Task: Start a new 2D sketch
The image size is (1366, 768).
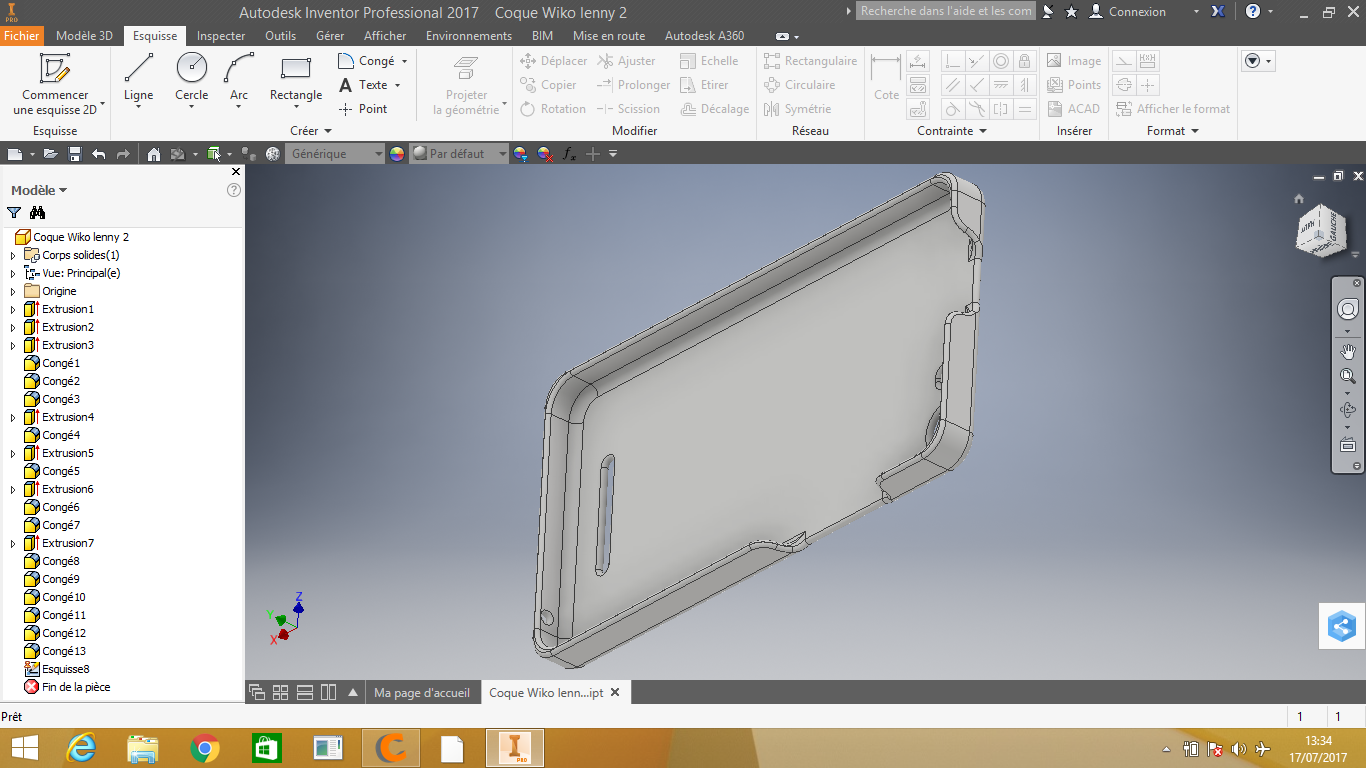Action: [55, 84]
